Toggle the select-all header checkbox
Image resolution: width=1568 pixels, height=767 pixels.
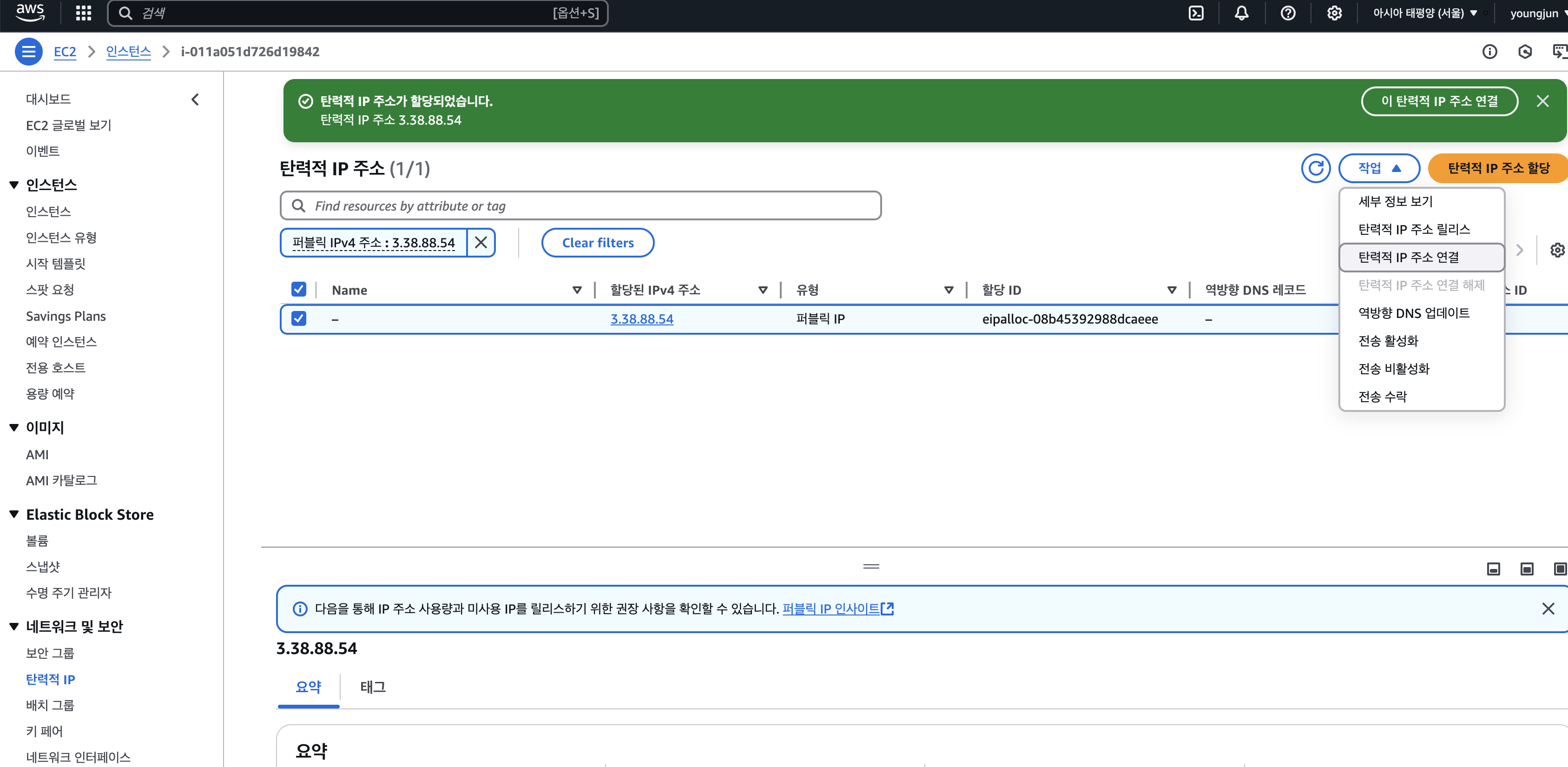(299, 289)
